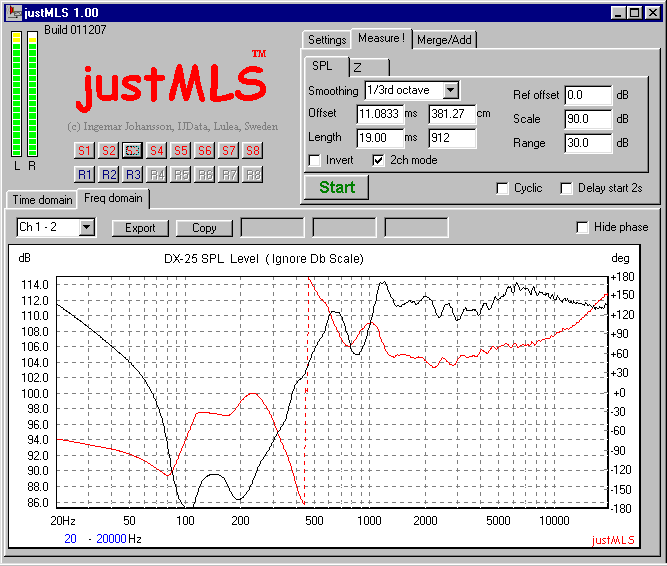Maximize the justMLS window
The height and width of the screenshot is (566, 667).
pyautogui.click(x=634, y=13)
